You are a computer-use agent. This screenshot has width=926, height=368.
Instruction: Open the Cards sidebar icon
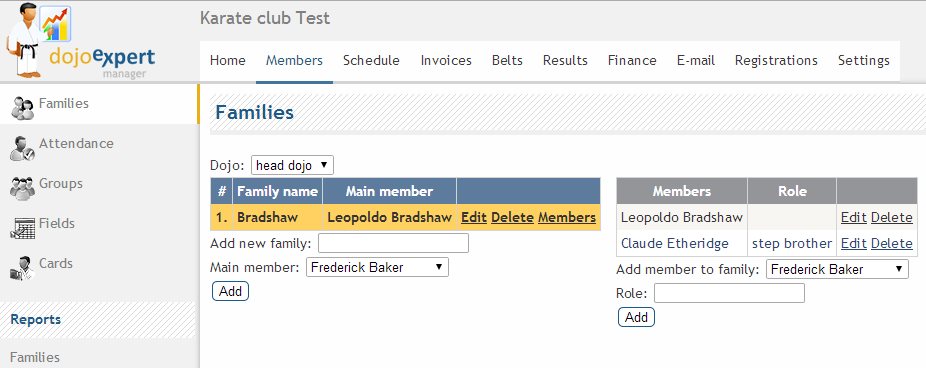[22, 268]
